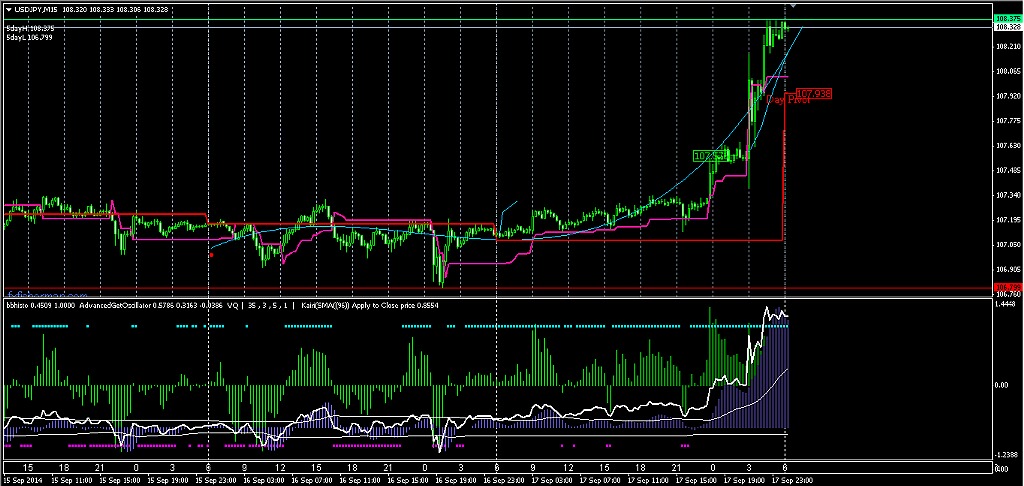This screenshot has width=1024, height=486.
Task: Click the red Day Pivot text label
Action: point(787,100)
